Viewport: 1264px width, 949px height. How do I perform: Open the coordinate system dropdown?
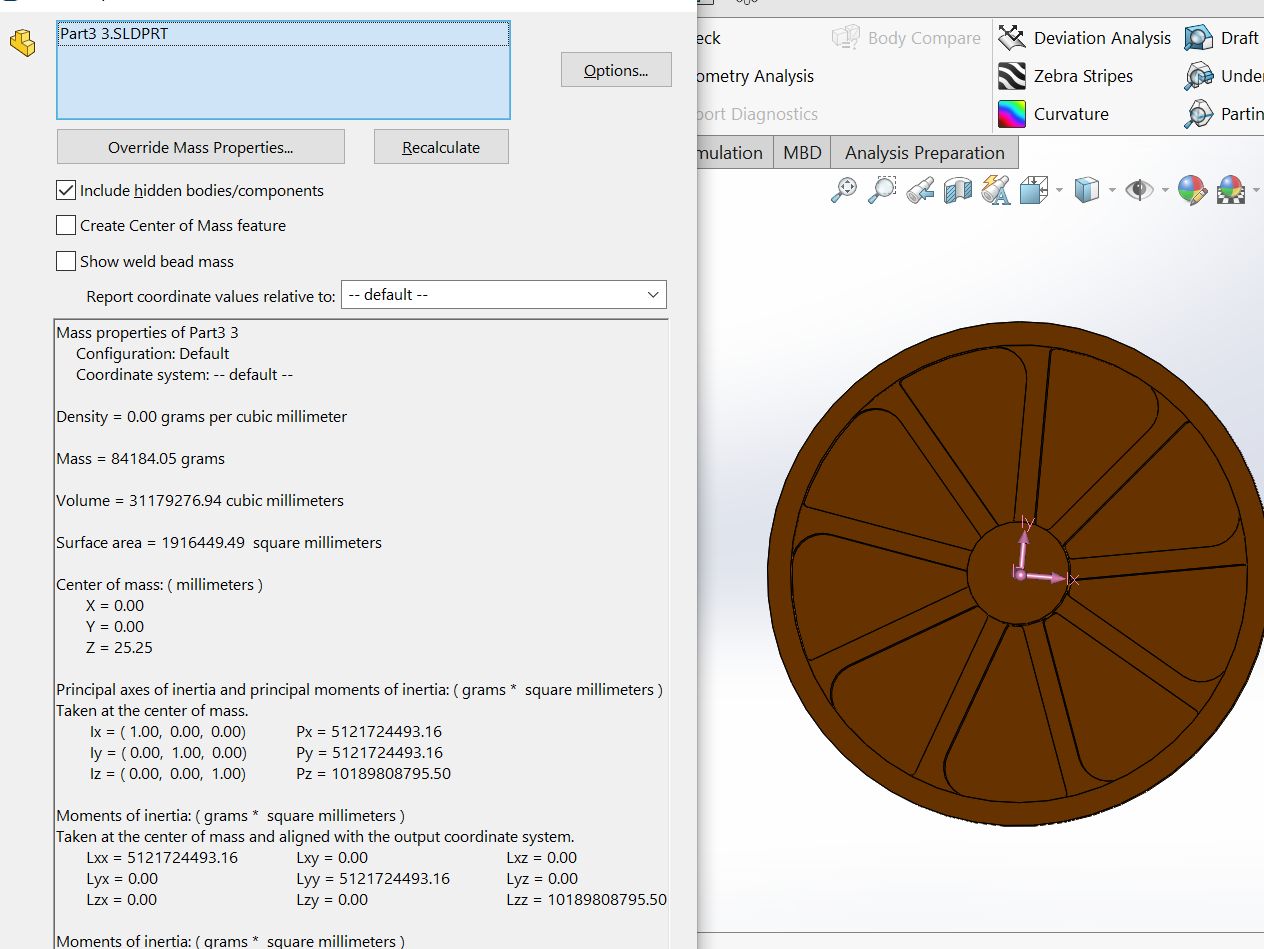coord(504,295)
